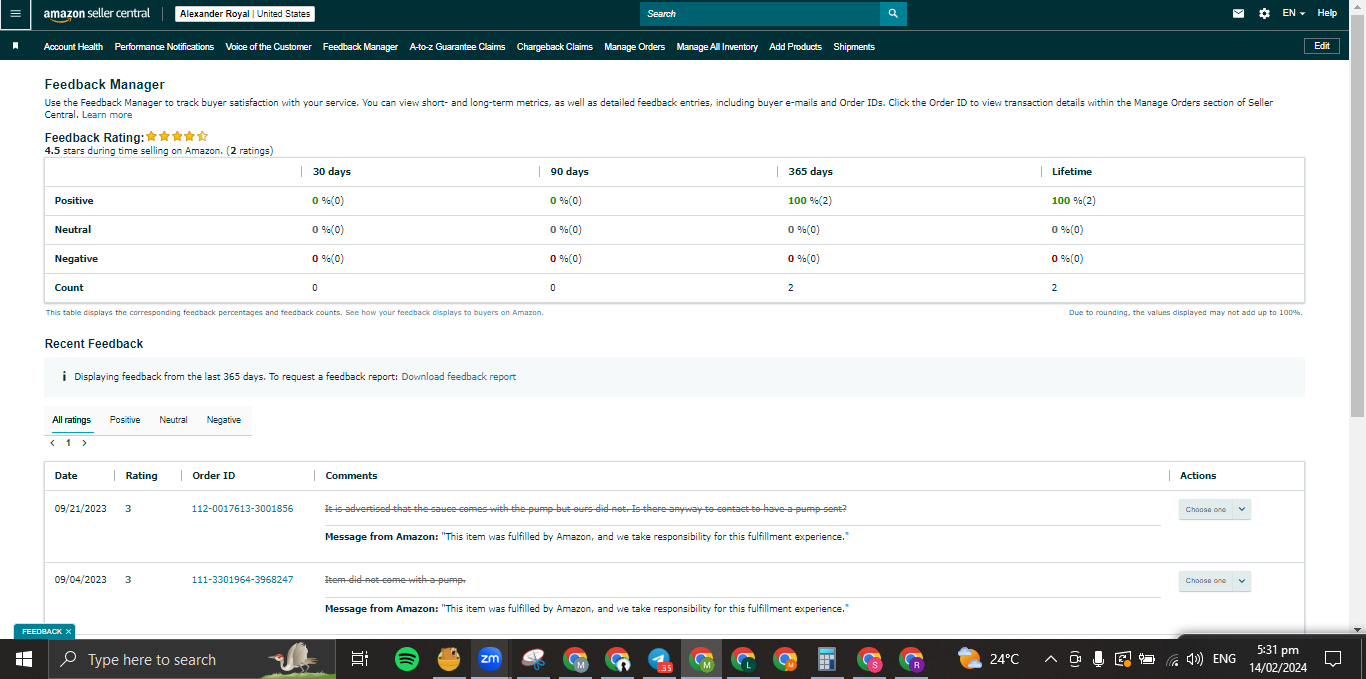
Task: Open Account Health menu item
Action: point(73,46)
